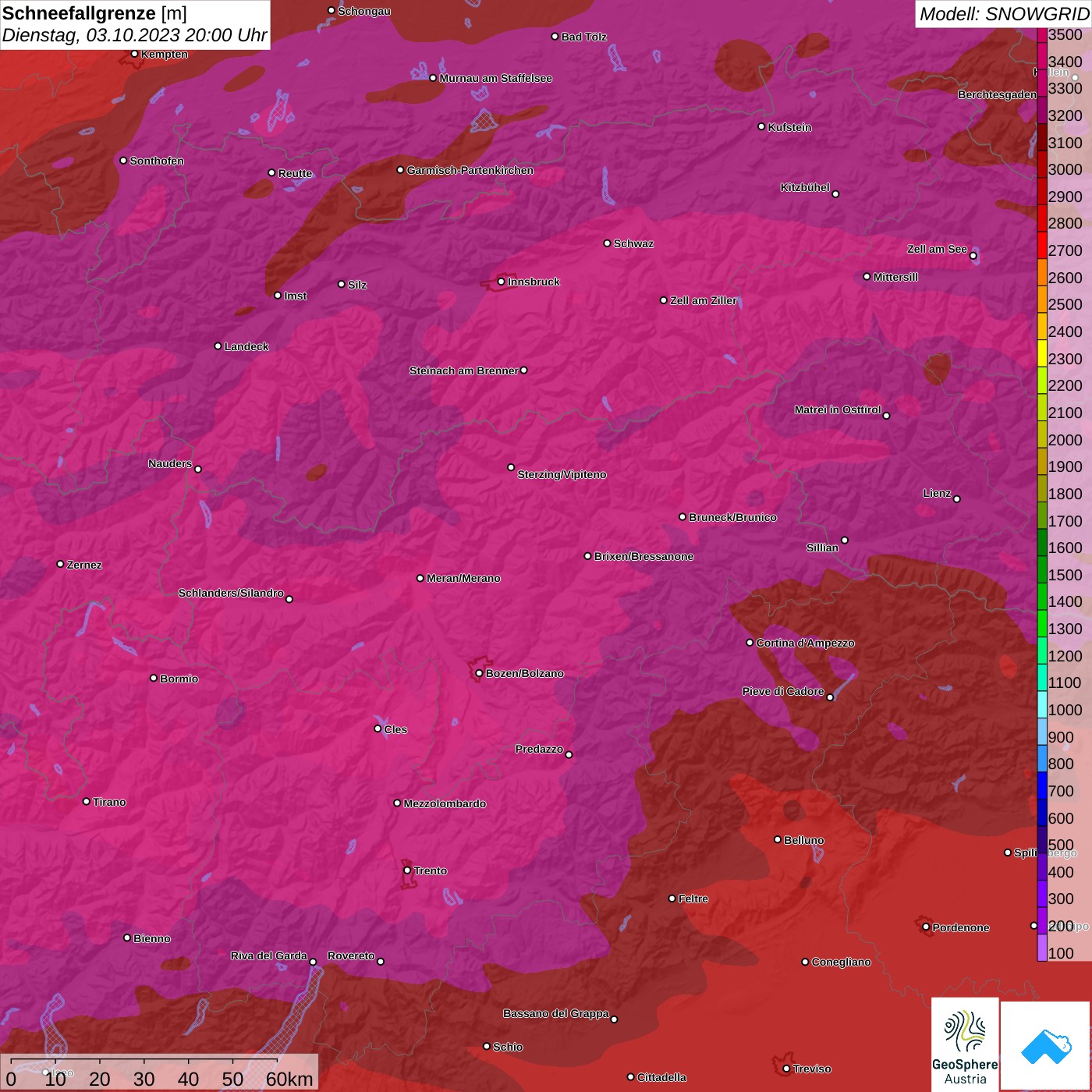The image size is (1092, 1092).
Task: Click the Treviso city marker
Action: click(787, 1069)
